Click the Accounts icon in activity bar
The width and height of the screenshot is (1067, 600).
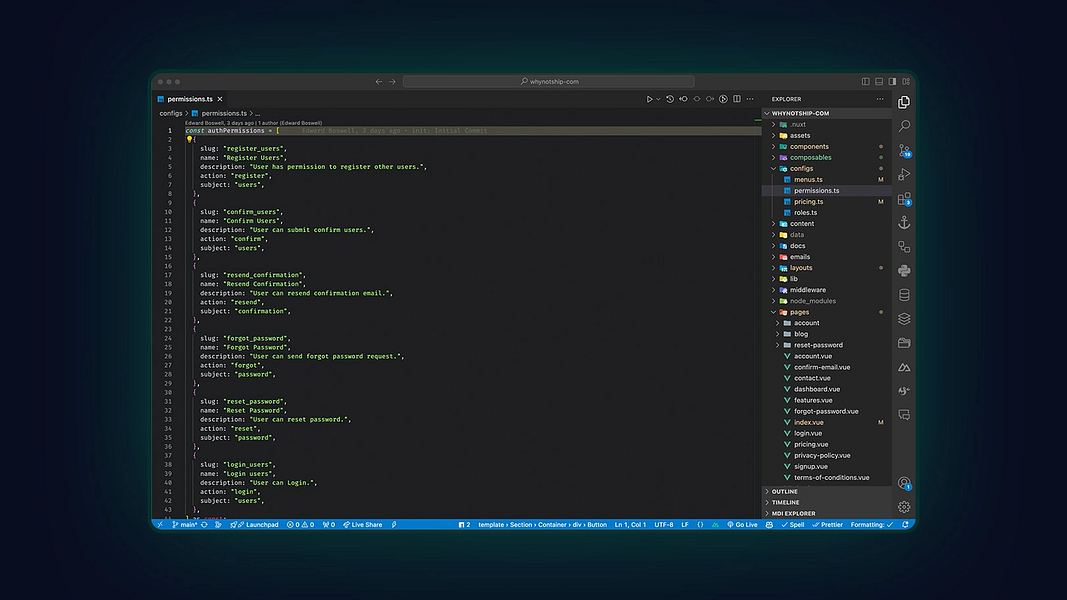tap(904, 483)
